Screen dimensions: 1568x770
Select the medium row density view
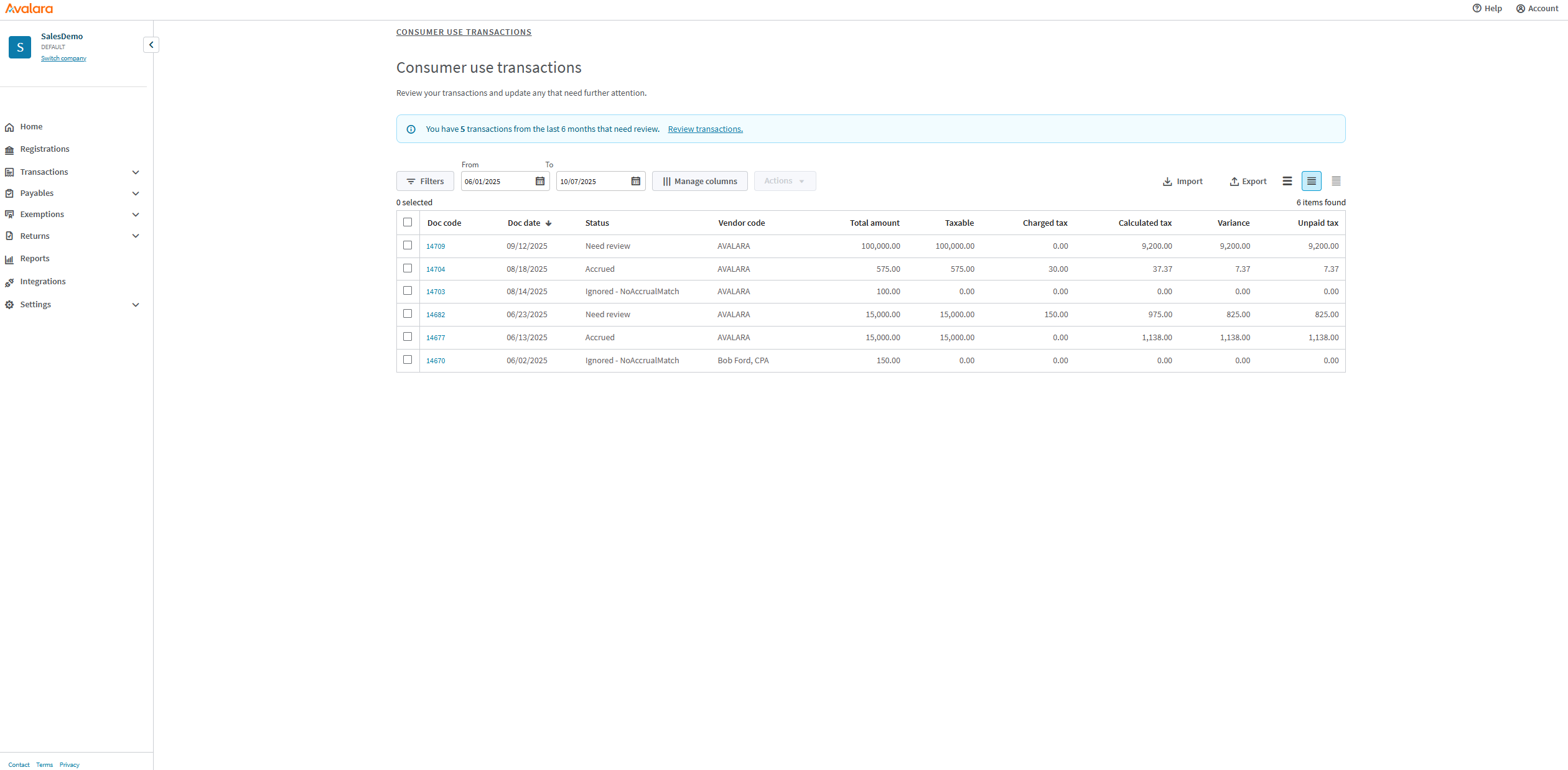click(x=1311, y=181)
